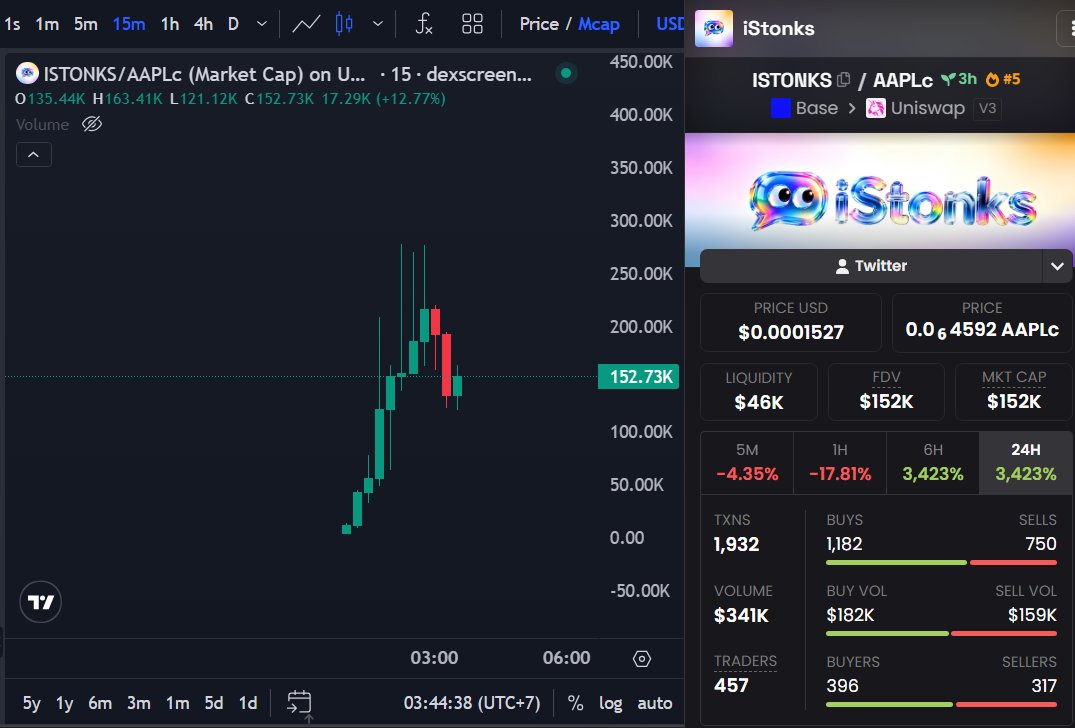Open go-to-date calendar icon

299,703
